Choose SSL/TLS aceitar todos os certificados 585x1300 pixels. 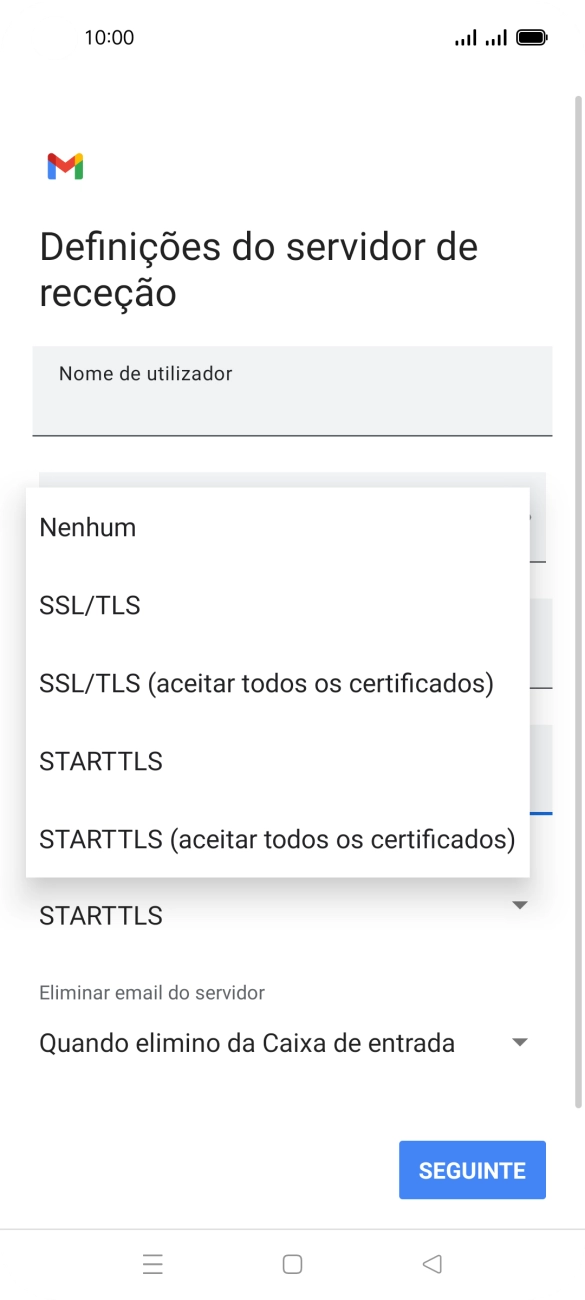[265, 683]
